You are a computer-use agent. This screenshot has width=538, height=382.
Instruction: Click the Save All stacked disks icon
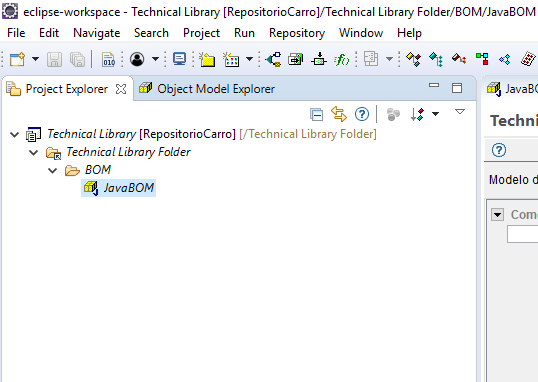tap(78, 59)
